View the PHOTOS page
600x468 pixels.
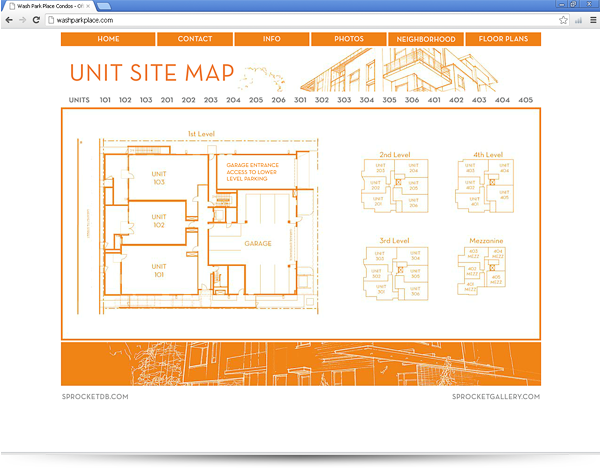[349, 39]
